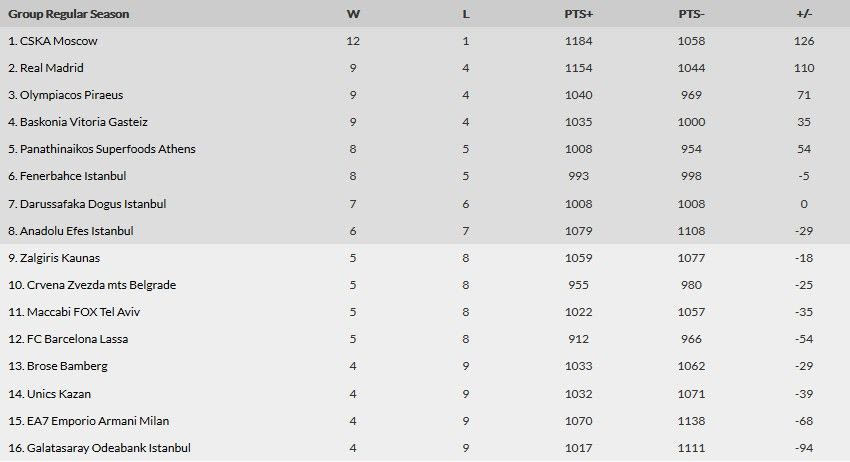Click the PTS+ column header
Image resolution: width=850 pixels, height=462 pixels.
pos(578,15)
